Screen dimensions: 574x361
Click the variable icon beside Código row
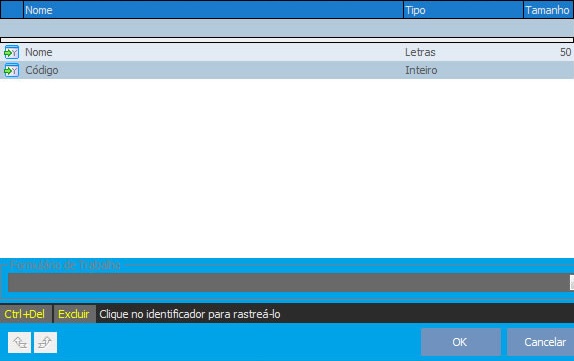(11, 70)
